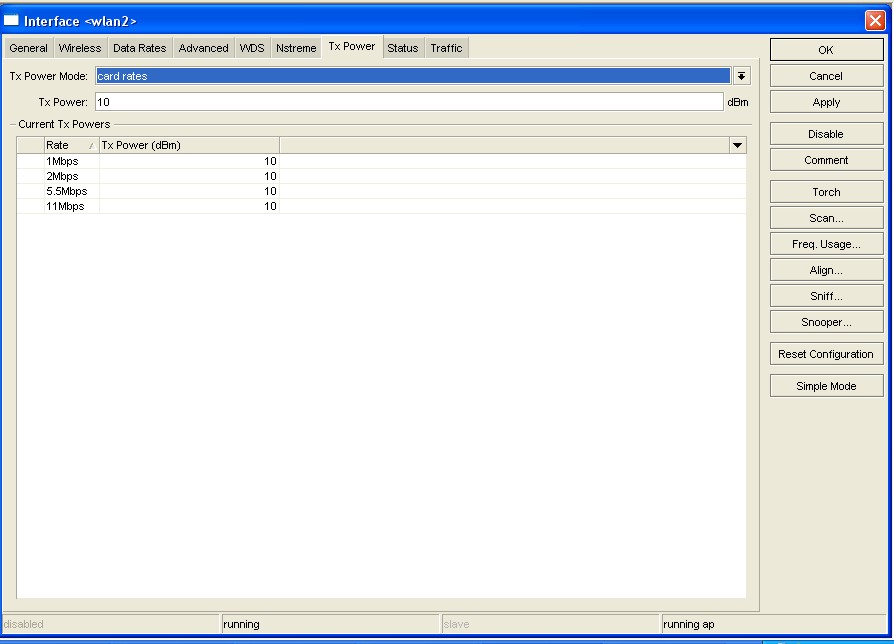
Task: Click the greyed 'disabled' status field
Action: (x=111, y=624)
